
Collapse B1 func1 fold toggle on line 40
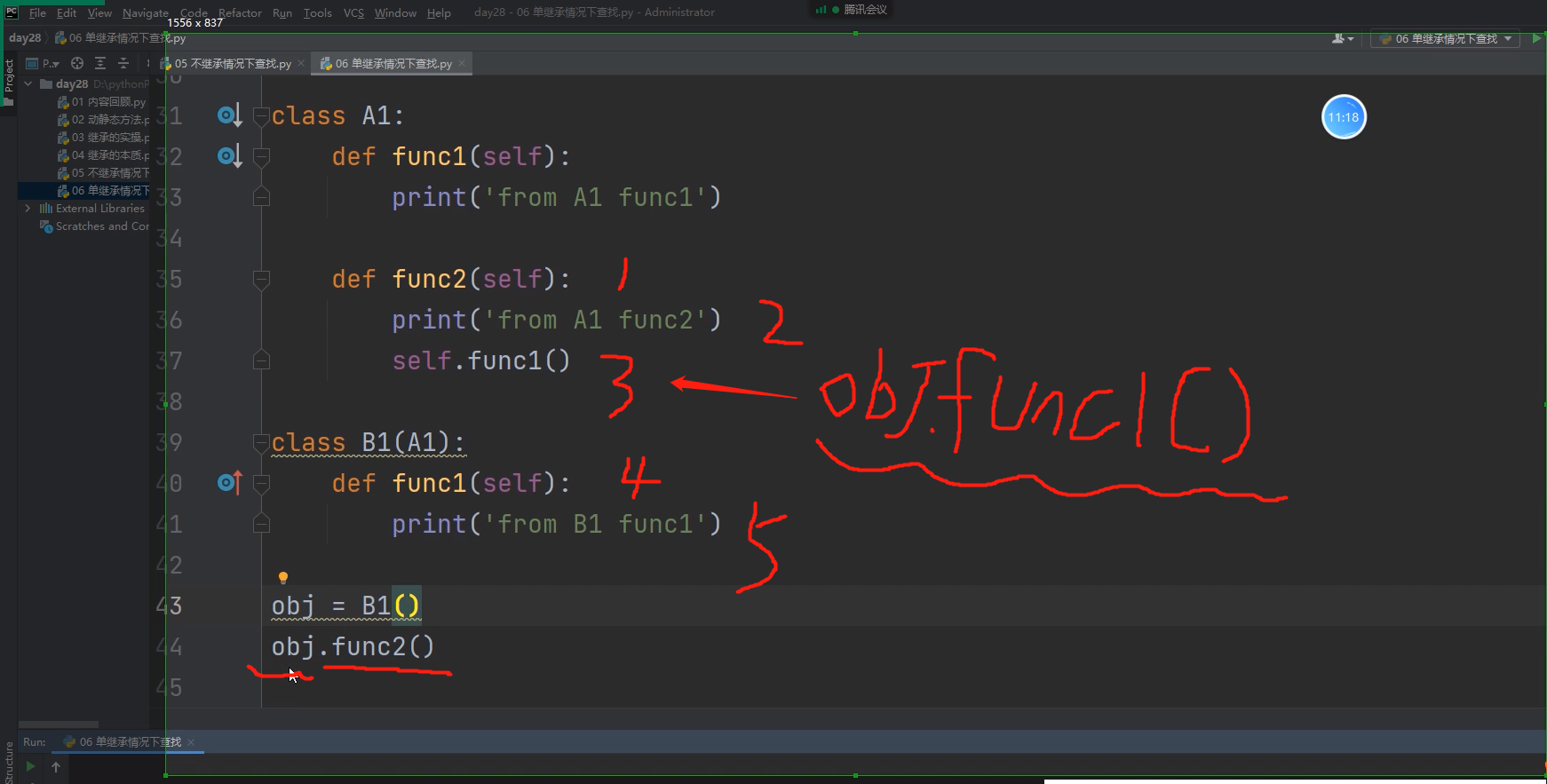point(261,484)
